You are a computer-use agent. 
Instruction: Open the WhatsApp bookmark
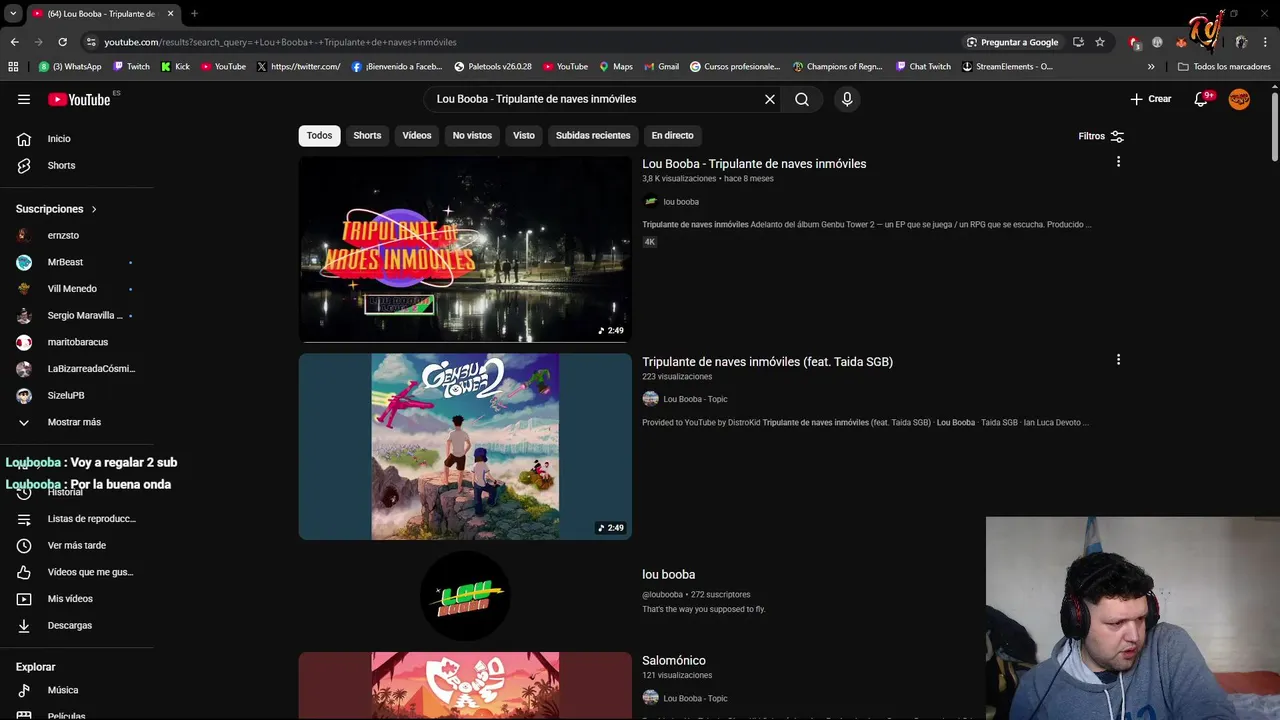pyautogui.click(x=70, y=67)
